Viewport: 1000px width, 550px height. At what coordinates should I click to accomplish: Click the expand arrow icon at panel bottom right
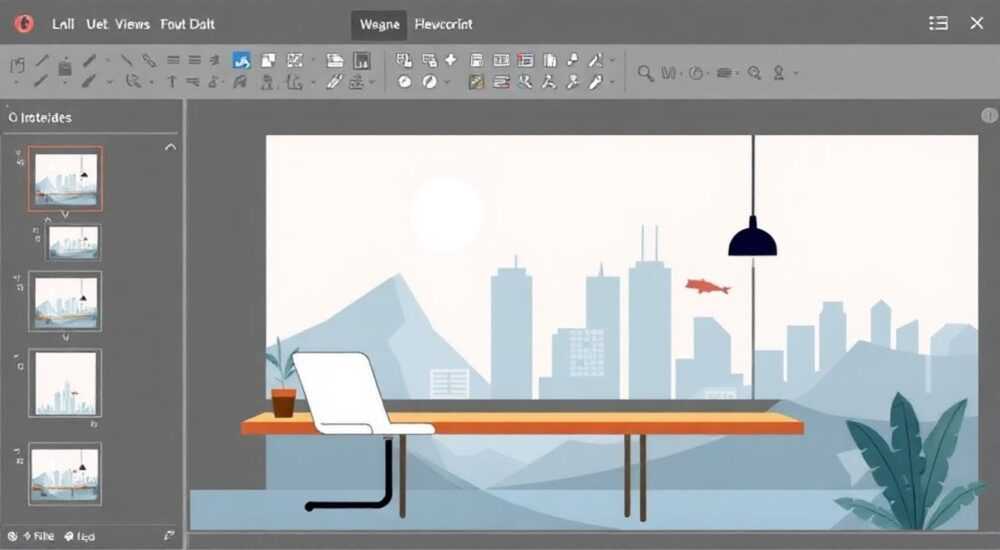point(169,535)
